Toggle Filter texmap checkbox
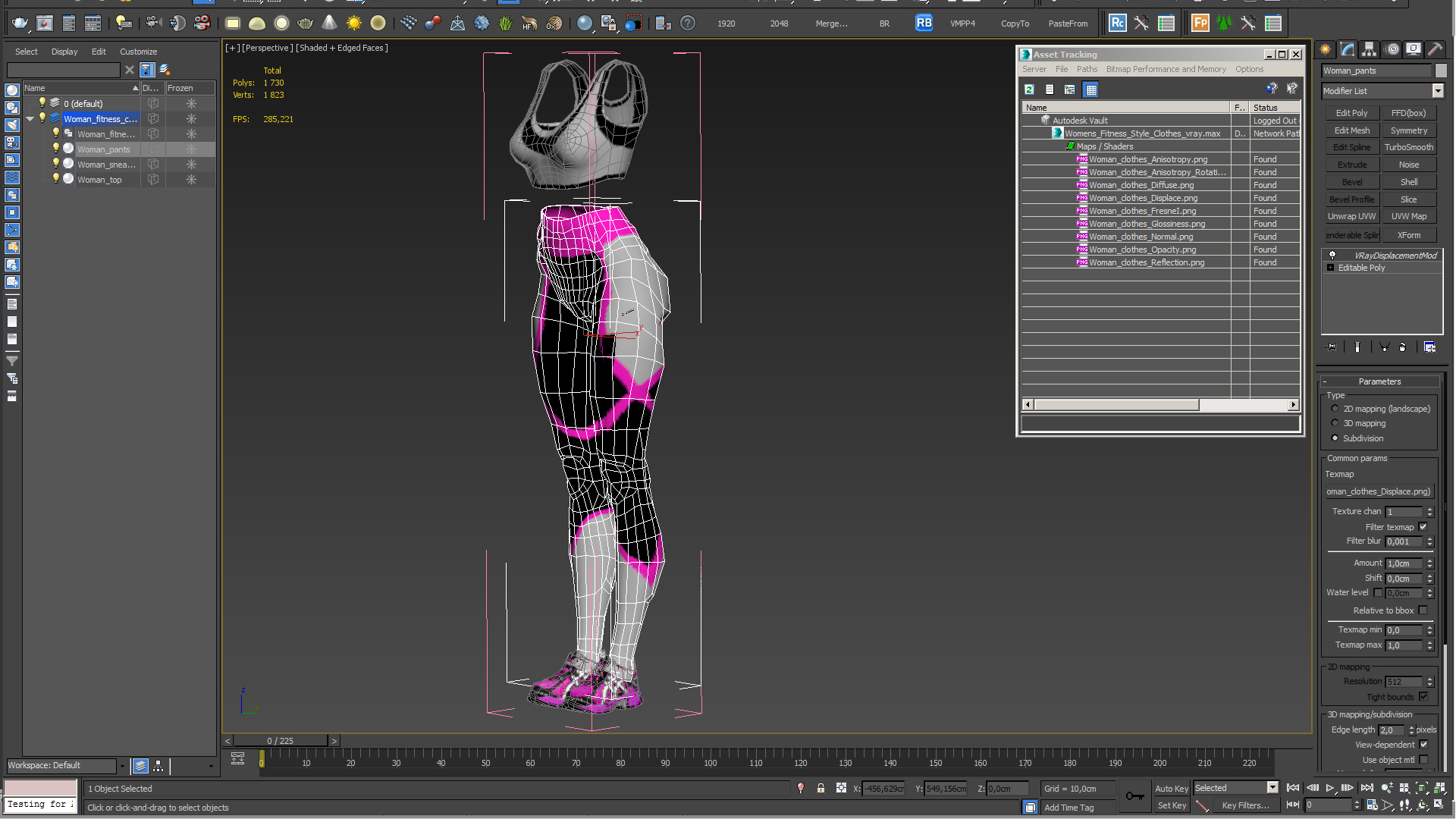Viewport: 1456px width, 819px height. point(1423,527)
